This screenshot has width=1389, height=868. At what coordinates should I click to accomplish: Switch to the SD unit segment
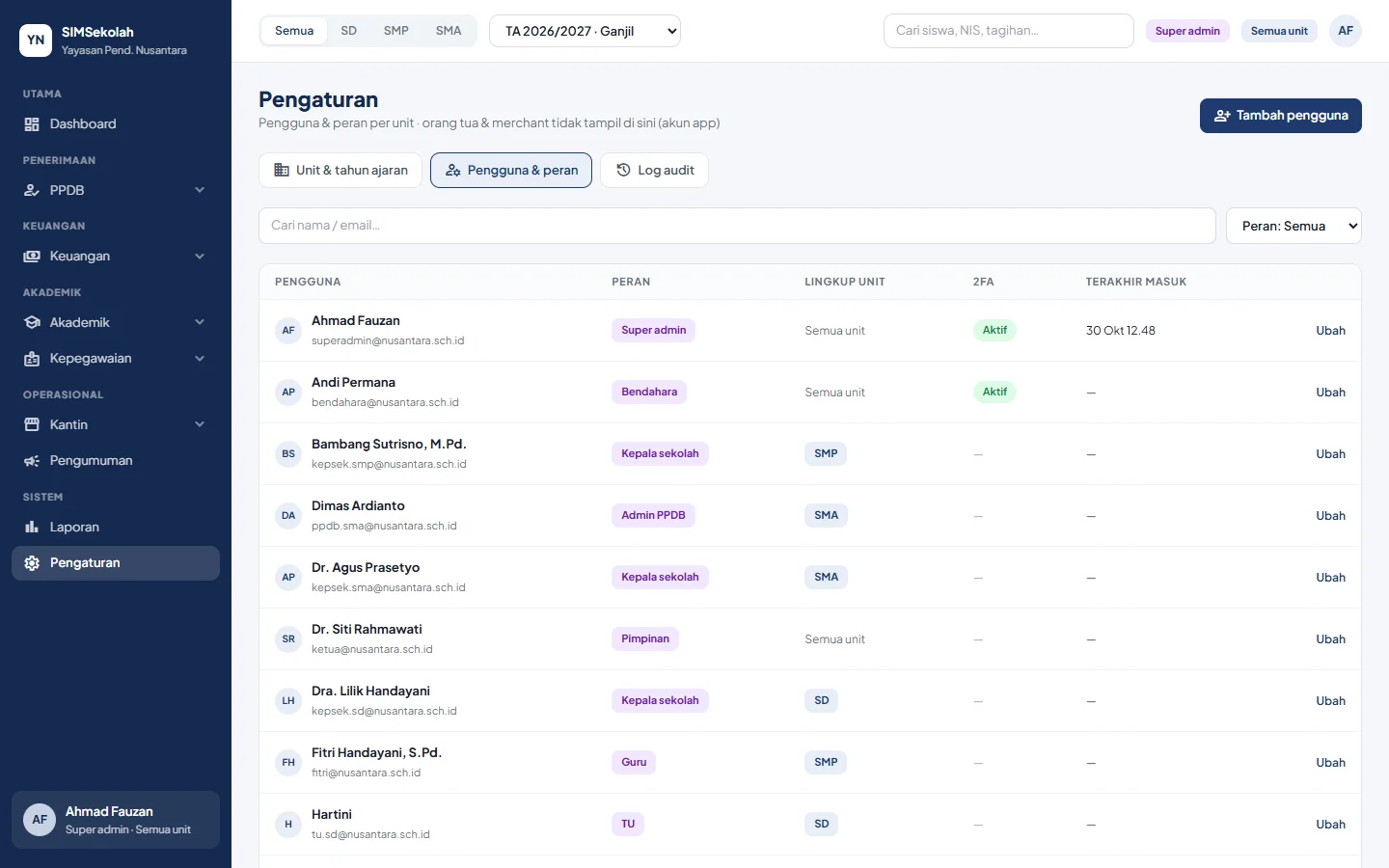pyautogui.click(x=349, y=31)
